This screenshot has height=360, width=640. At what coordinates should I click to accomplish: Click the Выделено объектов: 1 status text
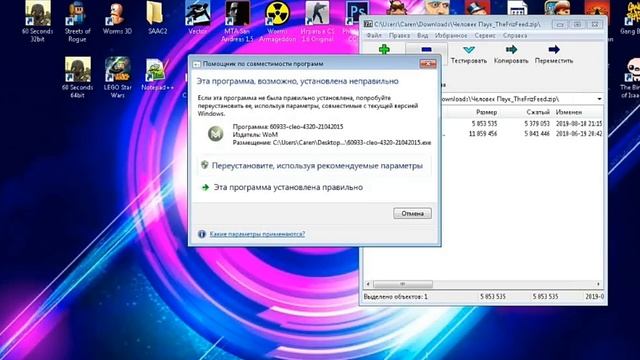coord(396,297)
